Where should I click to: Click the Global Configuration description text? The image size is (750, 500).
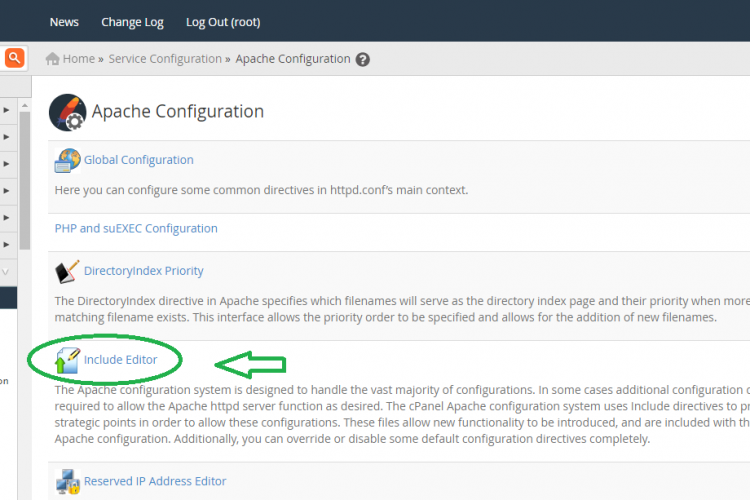[x=261, y=190]
